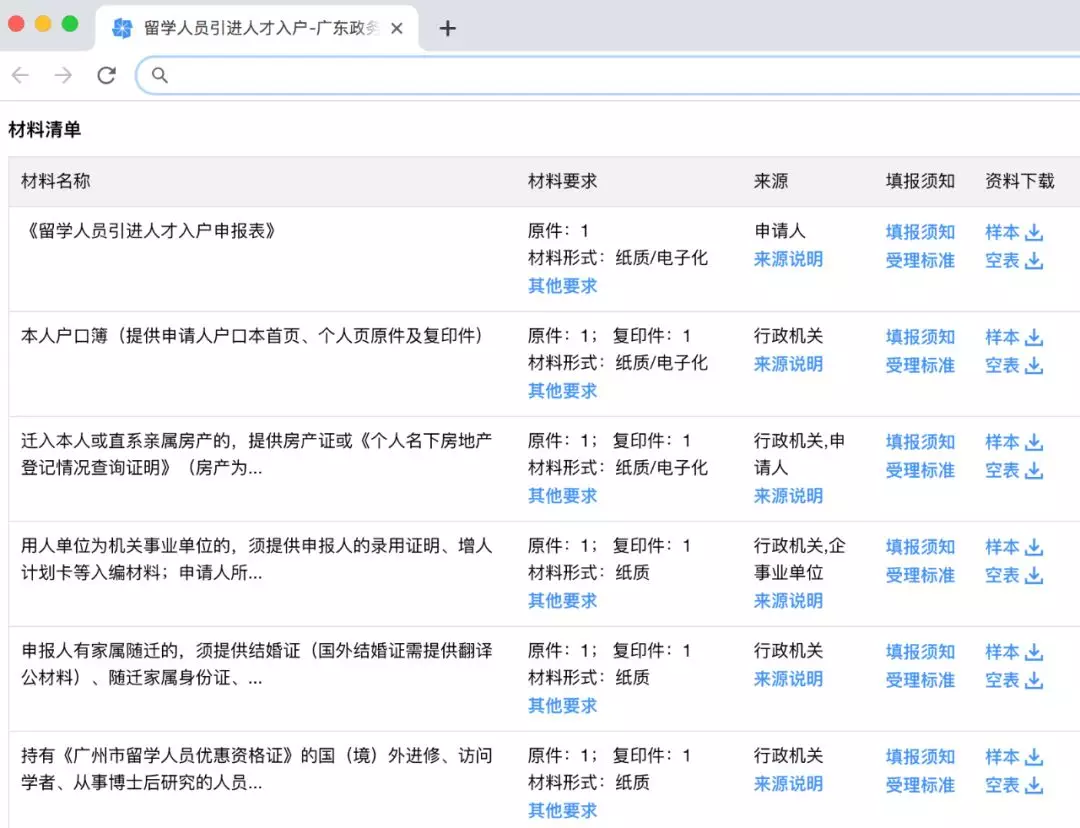Select the 留学人员引进人才入户-广东政务 tab
Viewport: 1080px width, 828px height.
point(256,28)
